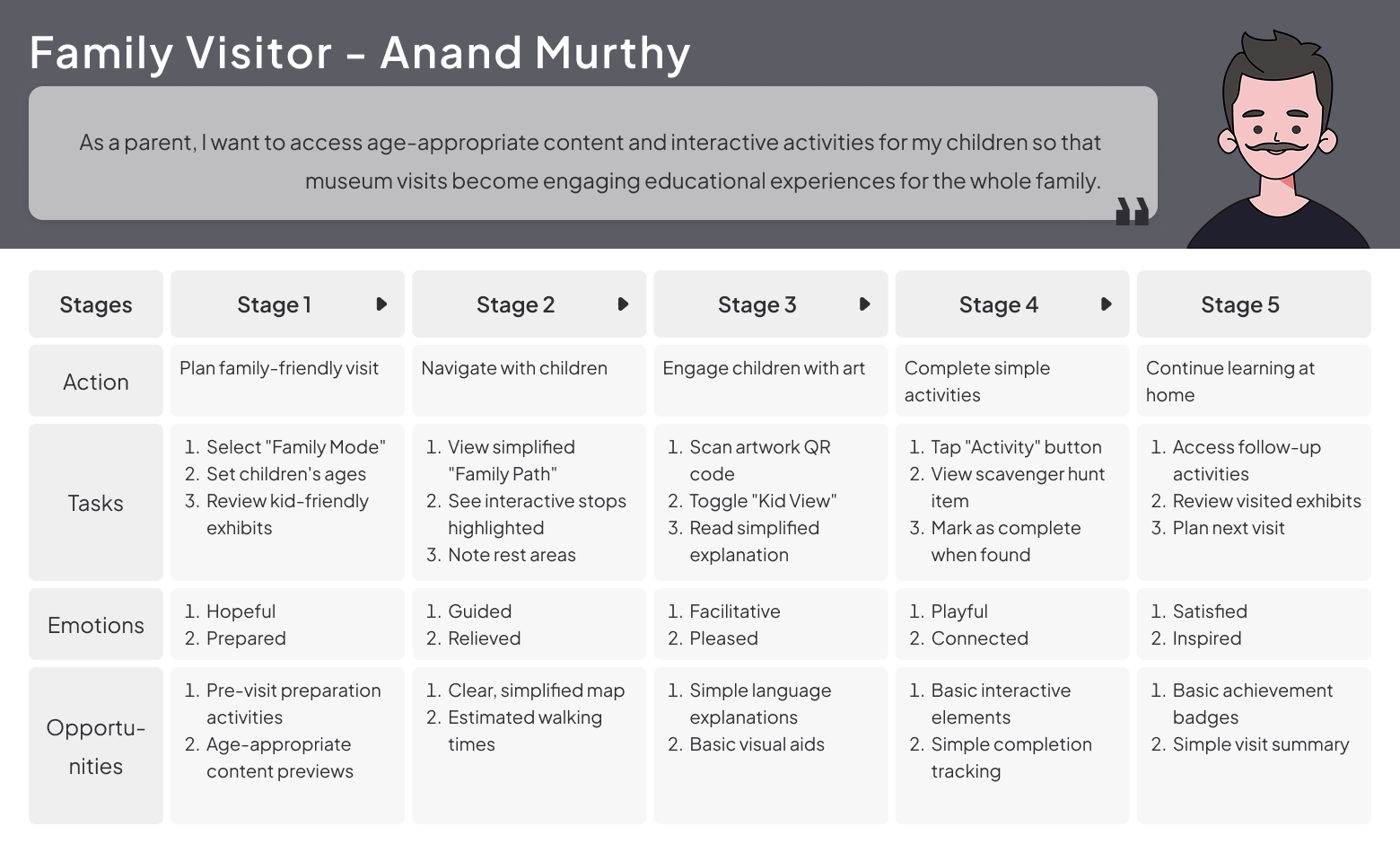
Task: Click the Tasks row label
Action: (96, 503)
